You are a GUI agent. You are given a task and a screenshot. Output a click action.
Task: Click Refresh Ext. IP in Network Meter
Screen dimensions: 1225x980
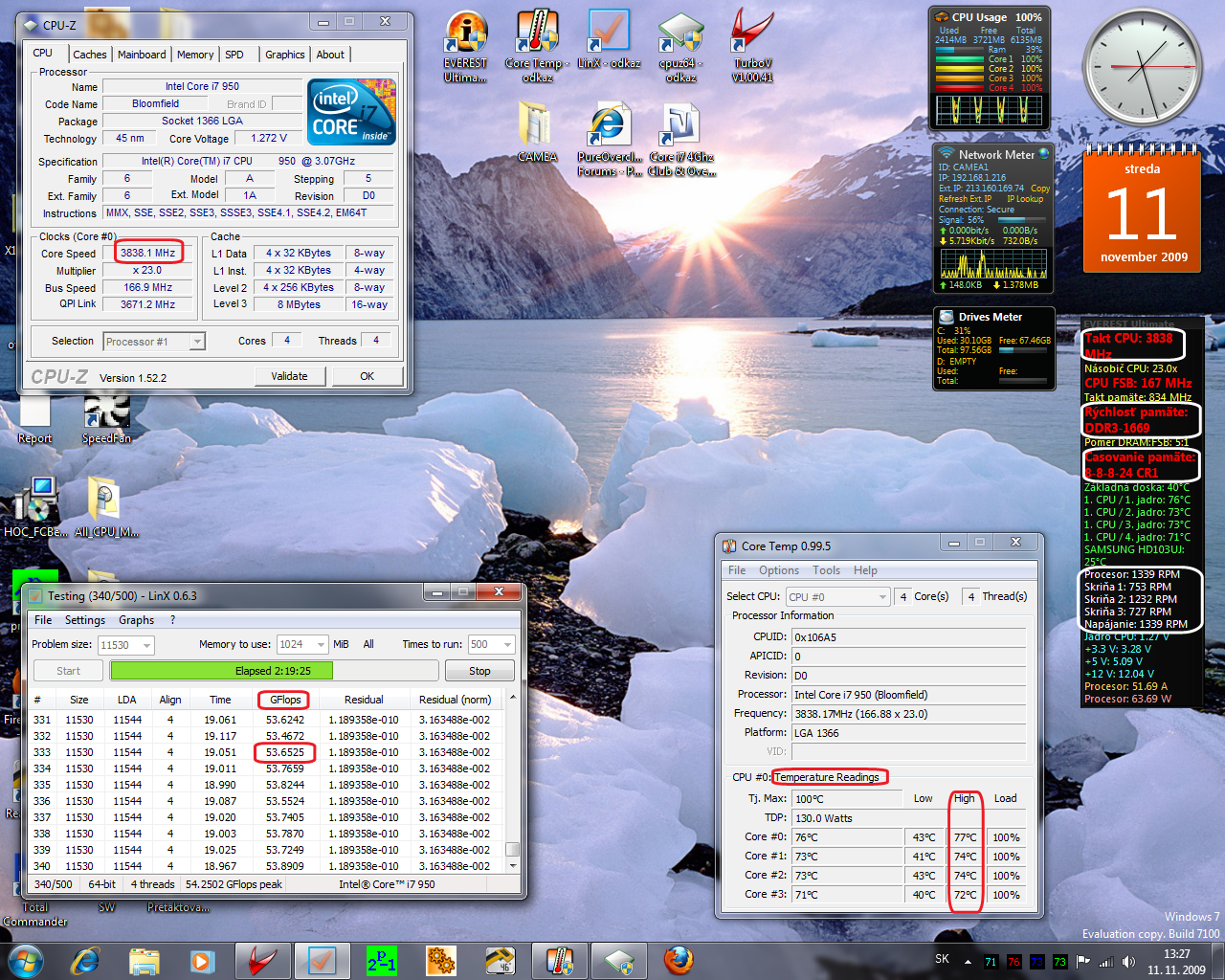[965, 199]
